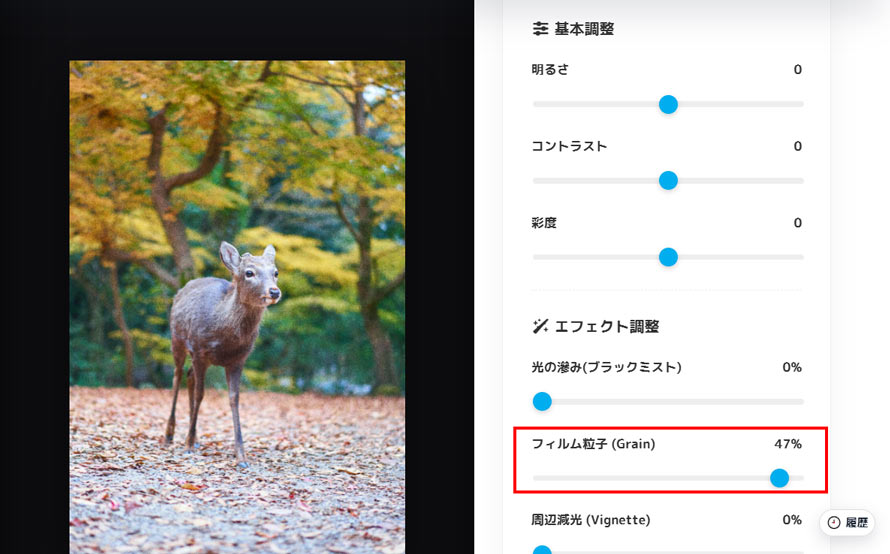The image size is (890, 554).
Task: Click the エフェクト調整 magic wand icon
Action: click(x=540, y=326)
